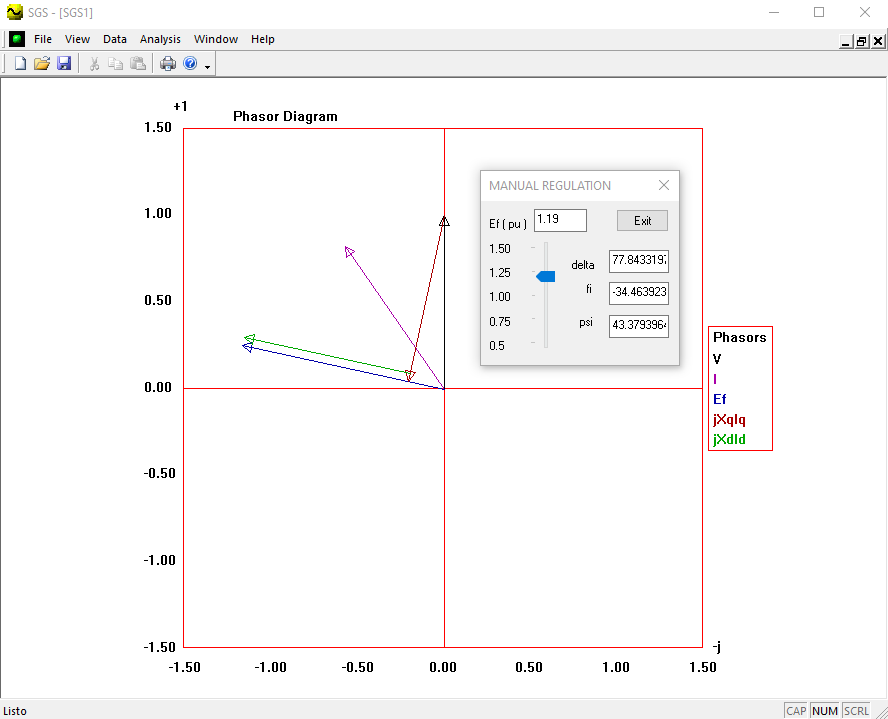Open the View menu
The image size is (888, 719).
coord(78,39)
